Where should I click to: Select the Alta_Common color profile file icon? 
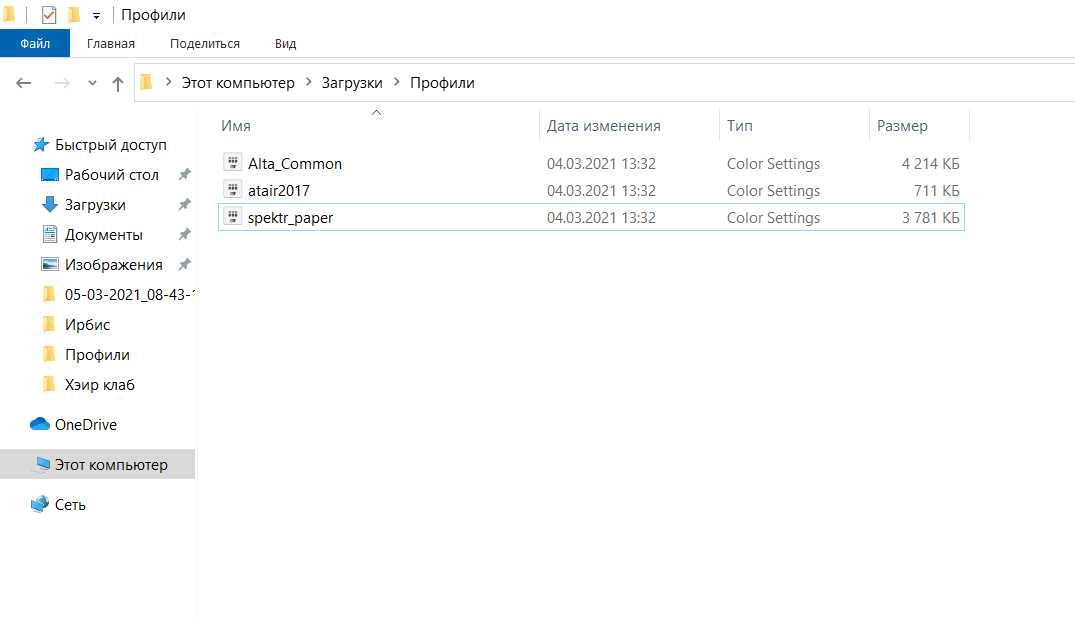click(233, 163)
